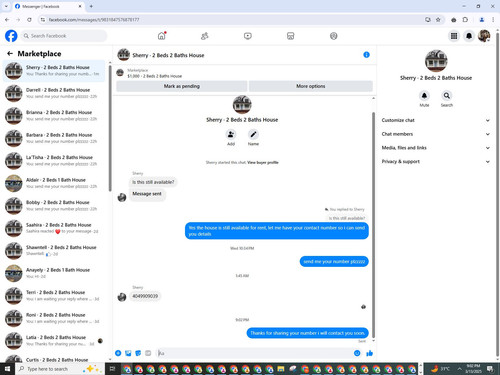Bookmark this page with the star
The height and width of the screenshot is (375, 500).
pyautogui.click(x=438, y=20)
